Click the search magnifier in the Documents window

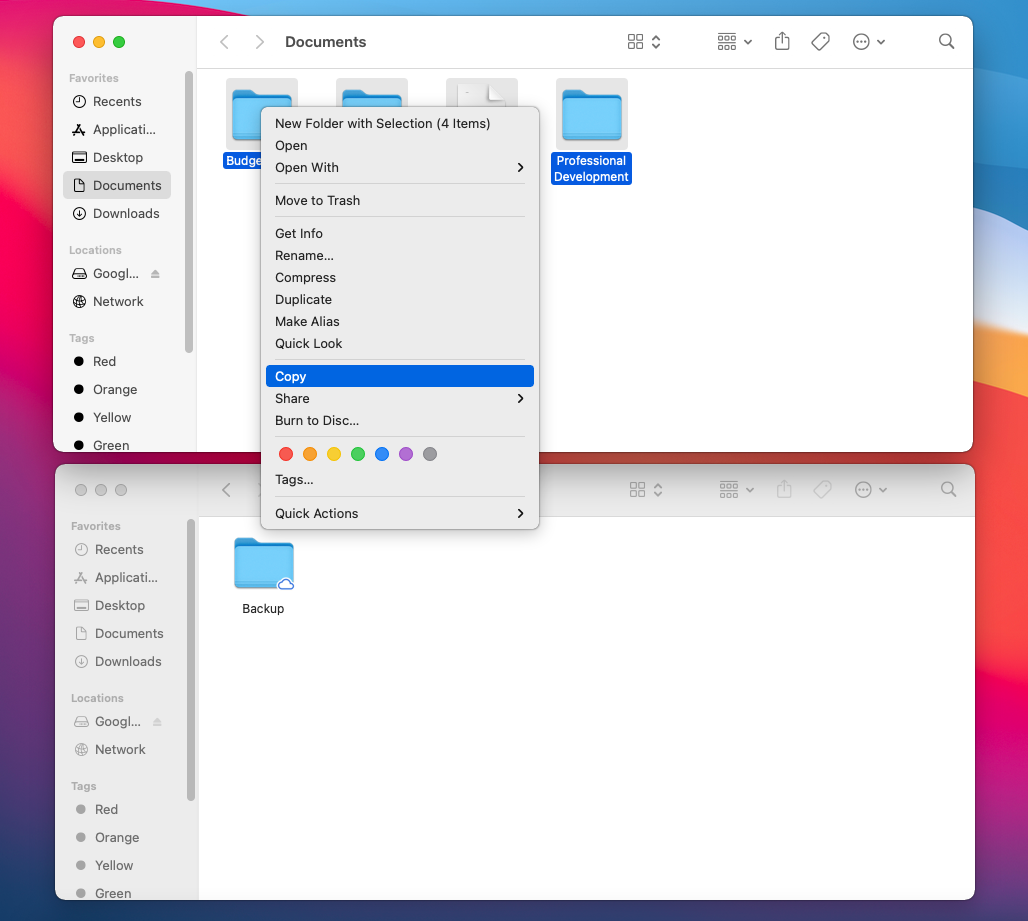946,41
